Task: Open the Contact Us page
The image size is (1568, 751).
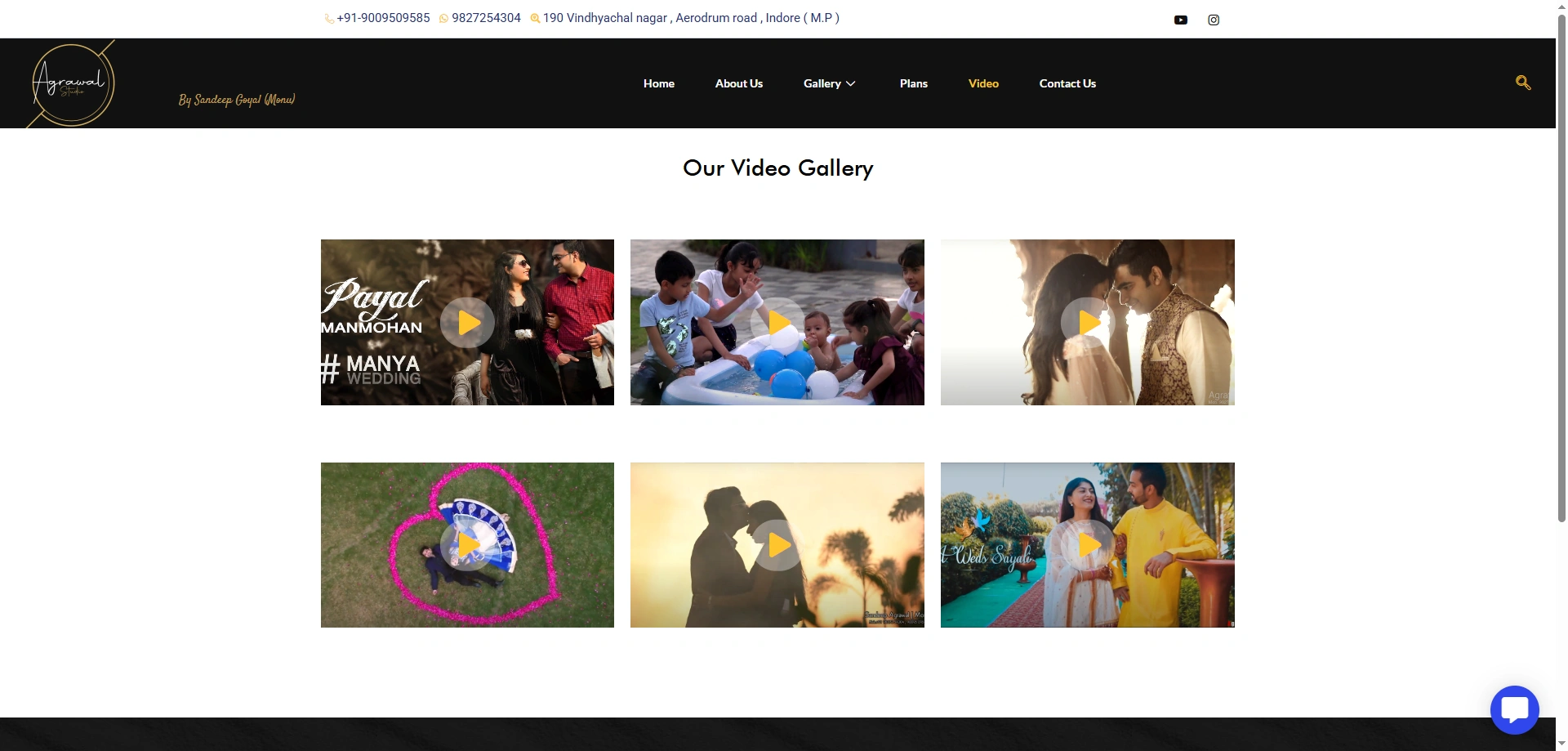Action: [x=1067, y=83]
